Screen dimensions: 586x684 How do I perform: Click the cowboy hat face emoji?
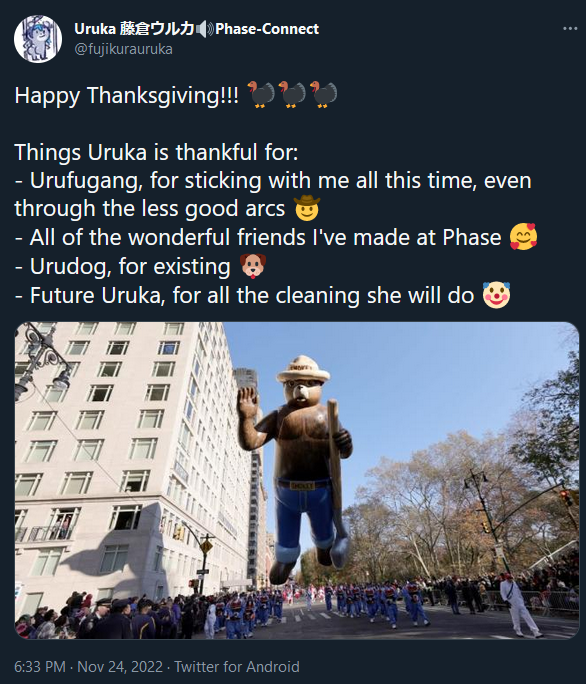307,208
